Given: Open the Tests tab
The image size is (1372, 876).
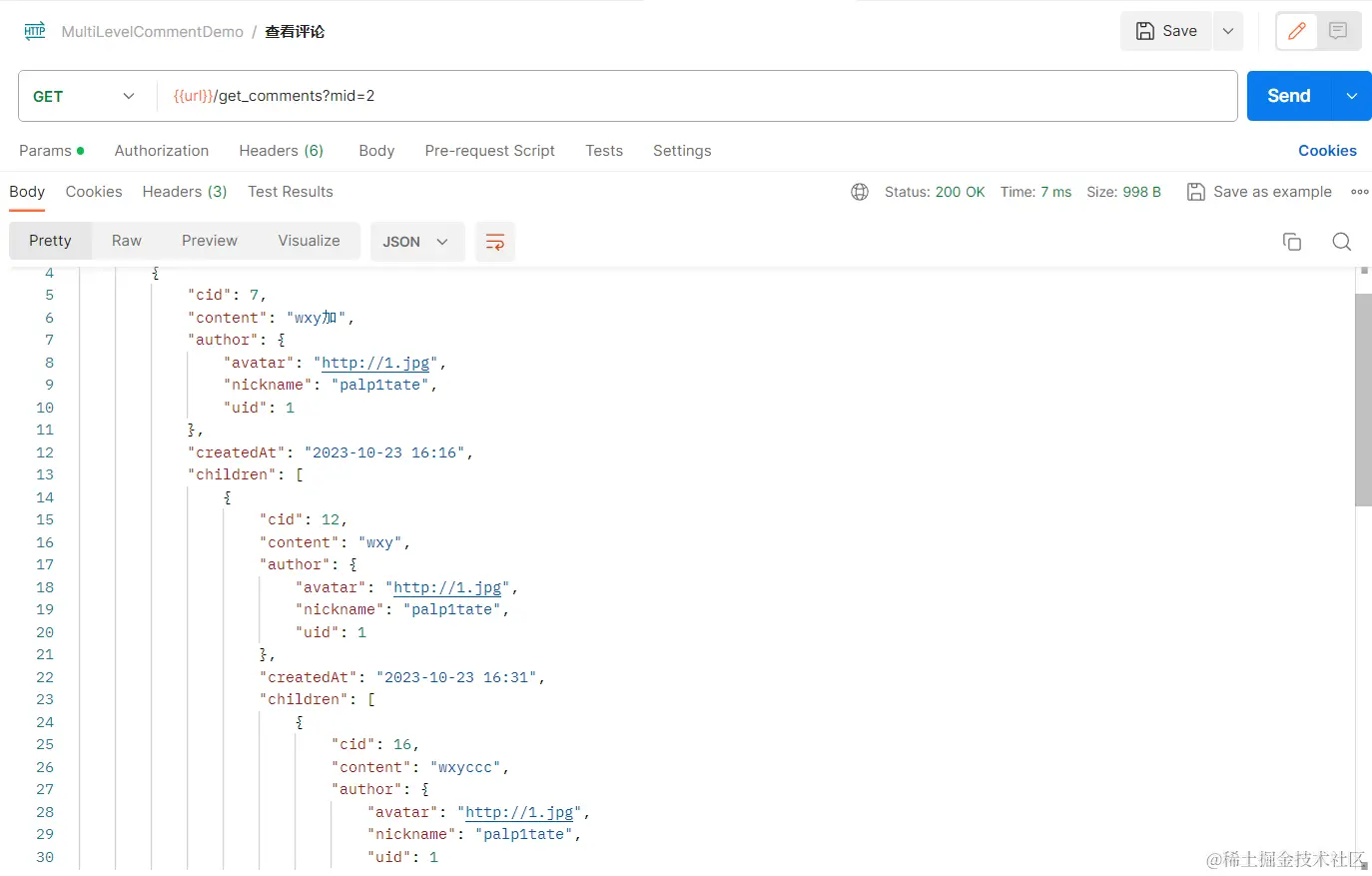Looking at the screenshot, I should pos(604,151).
